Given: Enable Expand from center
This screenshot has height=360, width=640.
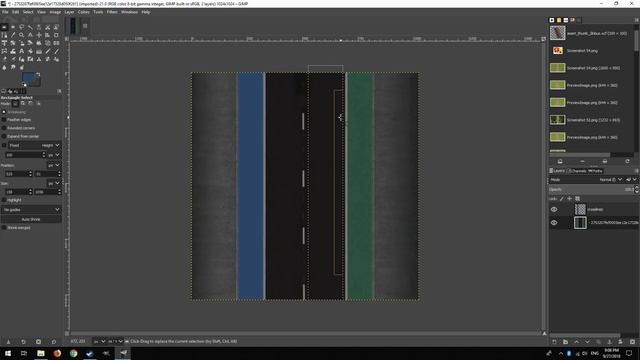Looking at the screenshot, I should pyautogui.click(x=4, y=136).
